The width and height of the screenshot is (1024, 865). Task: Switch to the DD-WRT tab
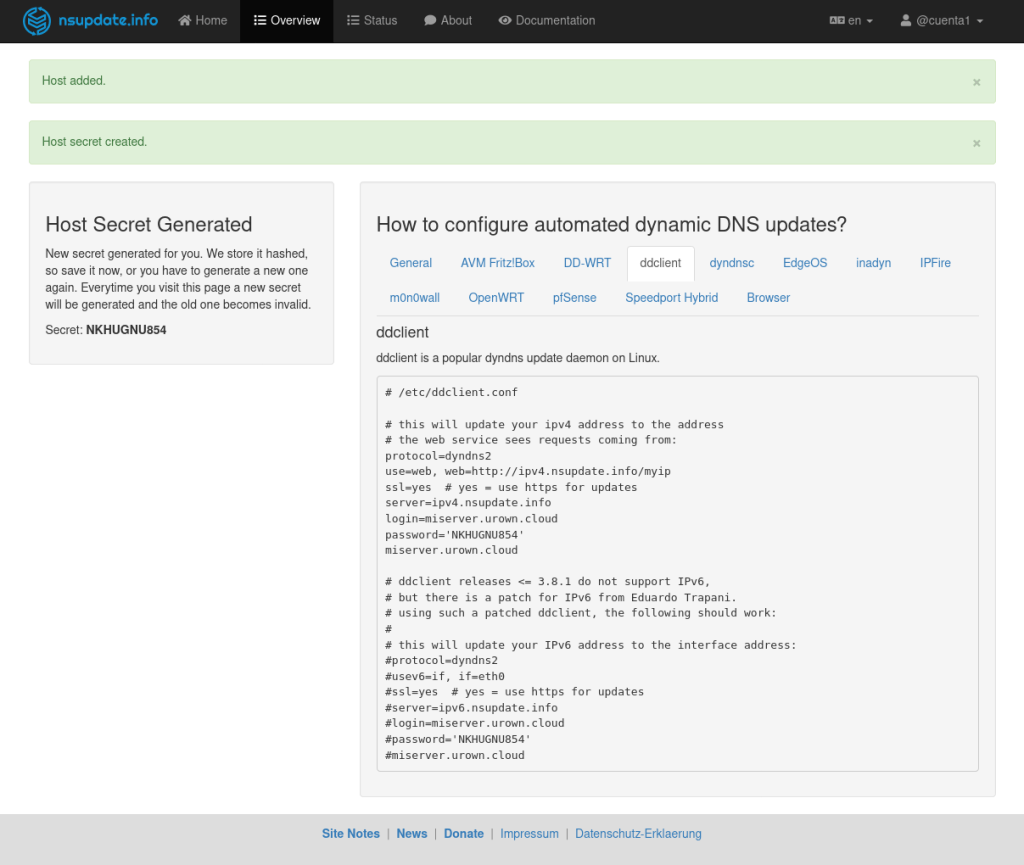[587, 263]
